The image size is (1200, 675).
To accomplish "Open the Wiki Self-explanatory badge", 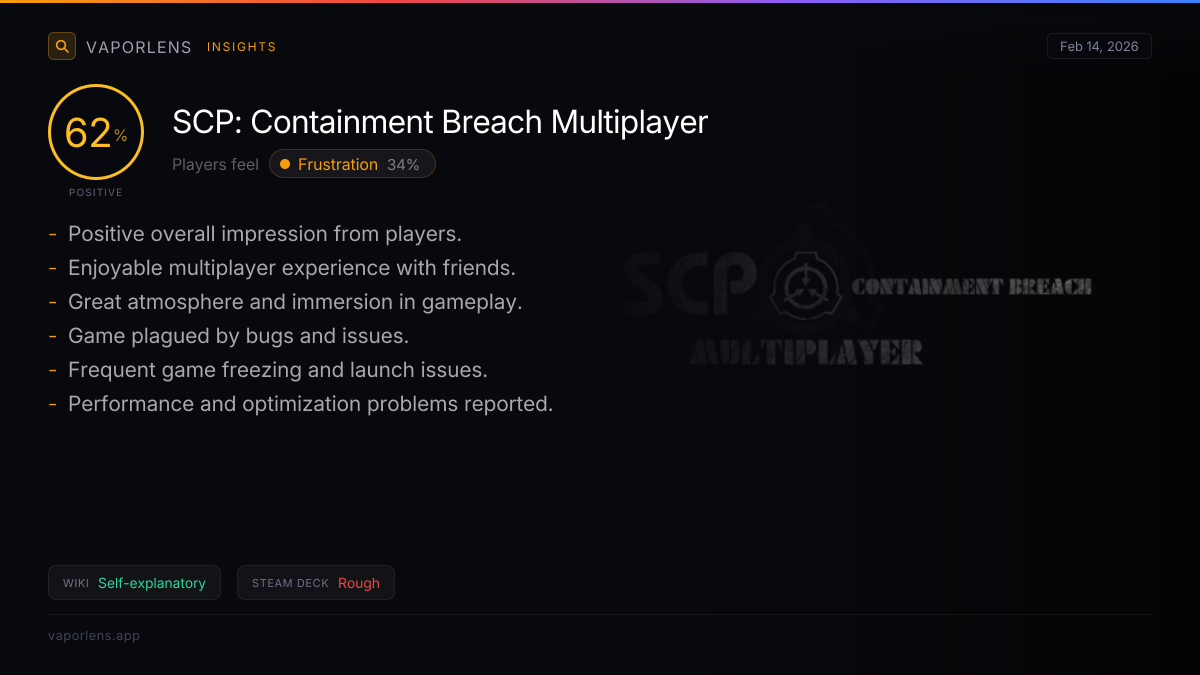I will coord(135,583).
